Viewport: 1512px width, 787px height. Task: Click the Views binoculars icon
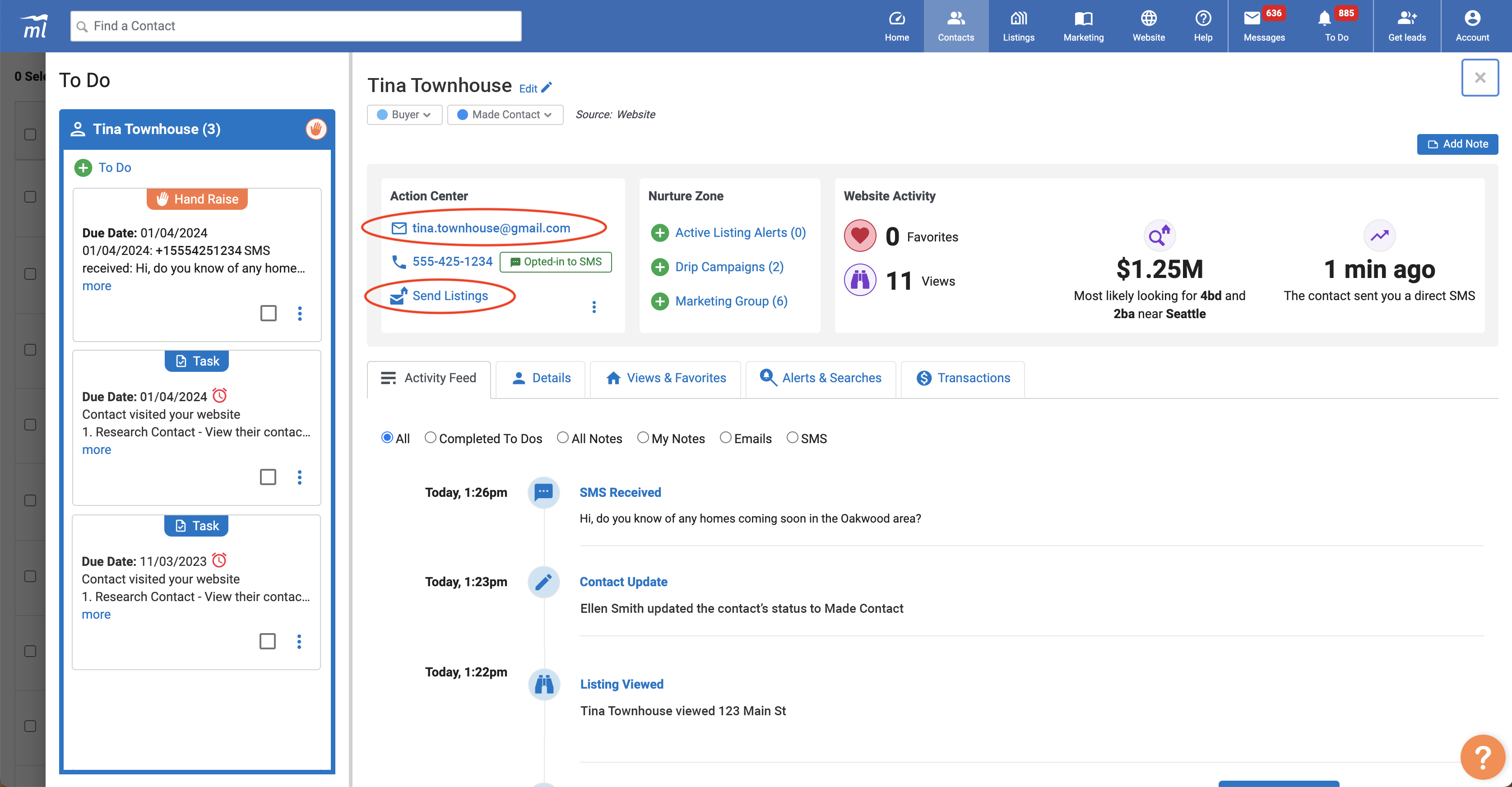[860, 280]
